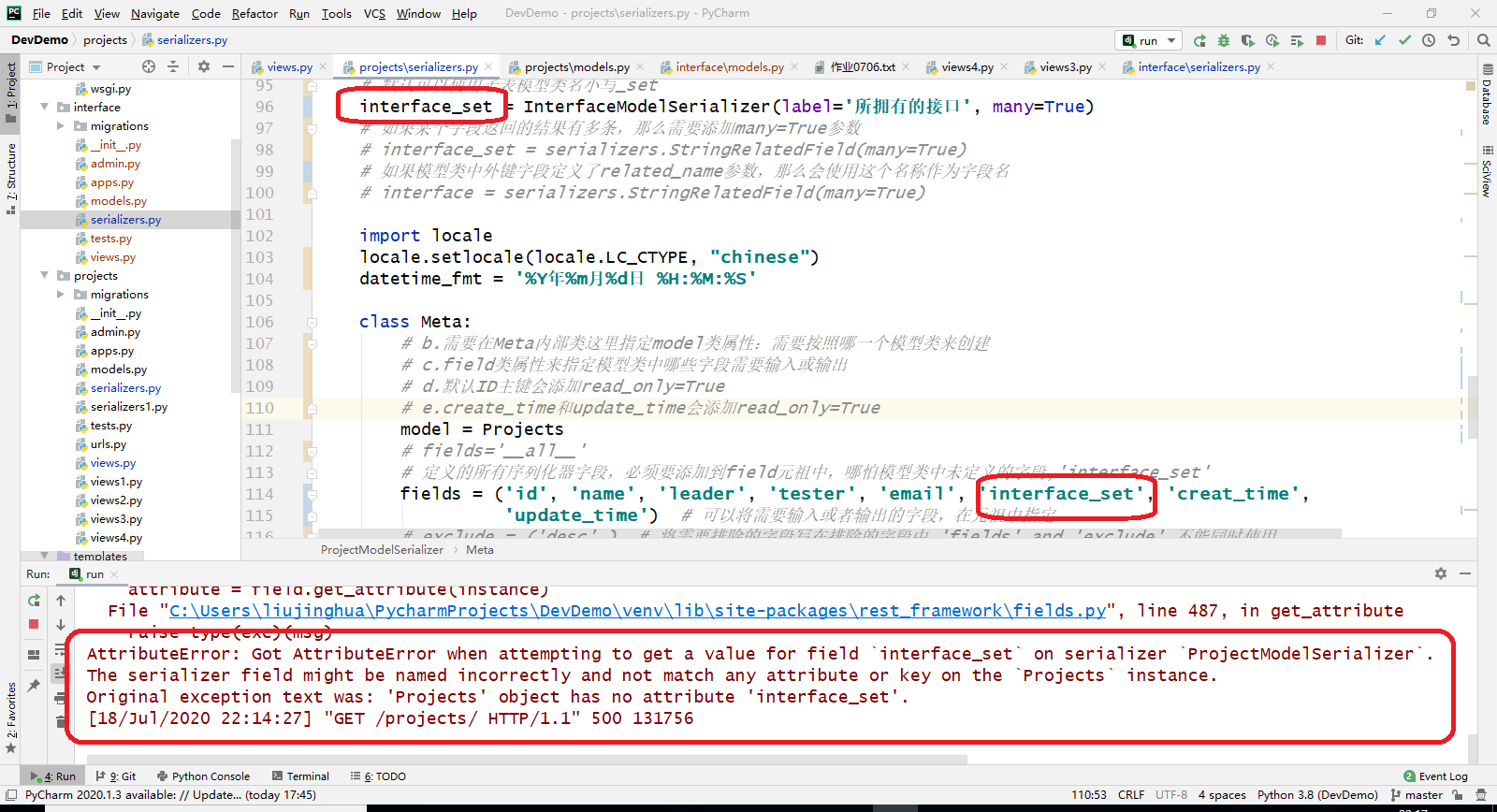The image size is (1497, 812).
Task: Toggle the Database side panel
Action: pyautogui.click(x=1487, y=95)
